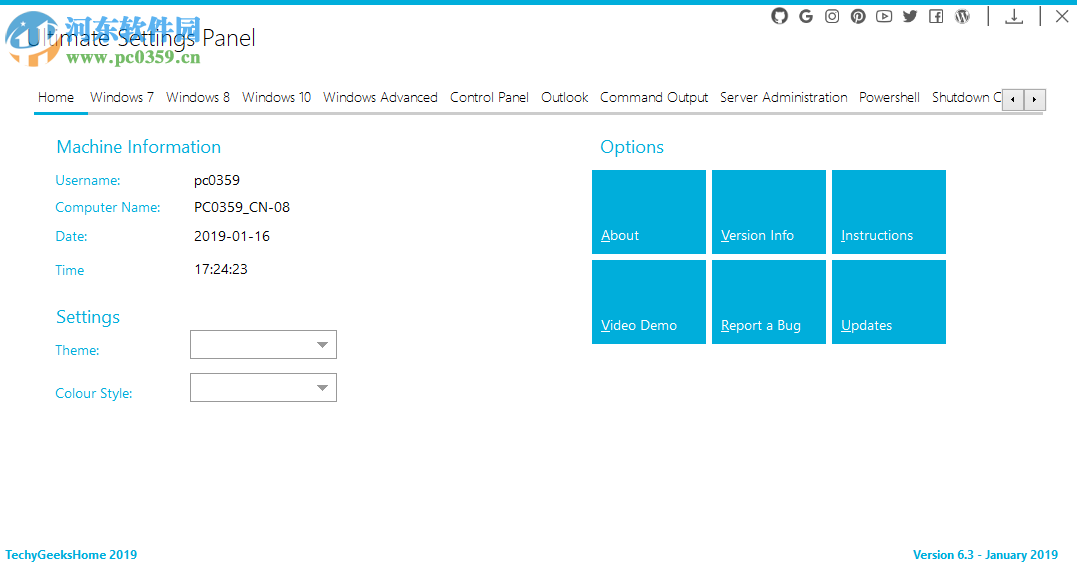
Task: Click the Colour Style: label
Action: (x=93, y=393)
